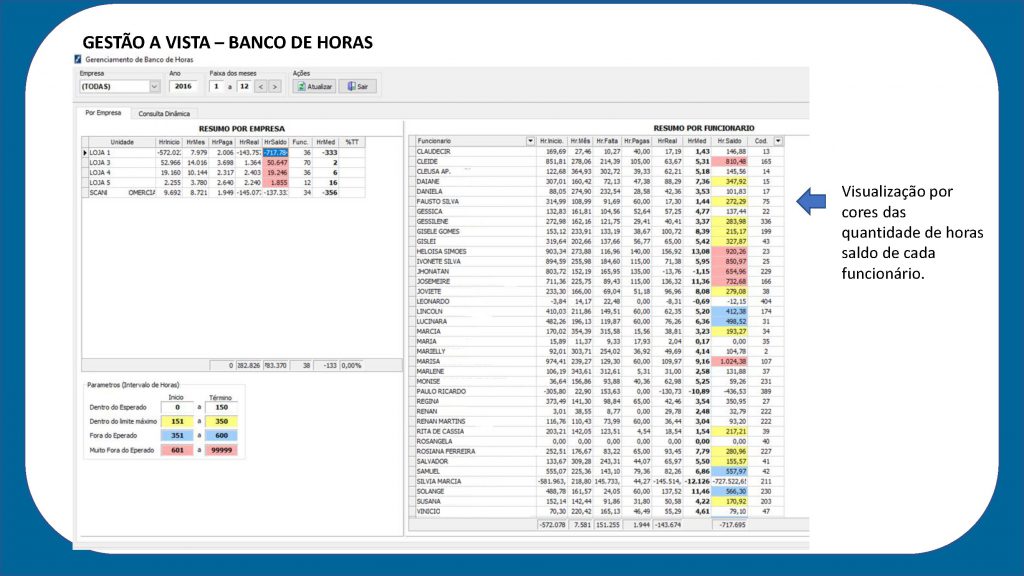
Task: Click the previous month range arrow
Action: point(261,86)
